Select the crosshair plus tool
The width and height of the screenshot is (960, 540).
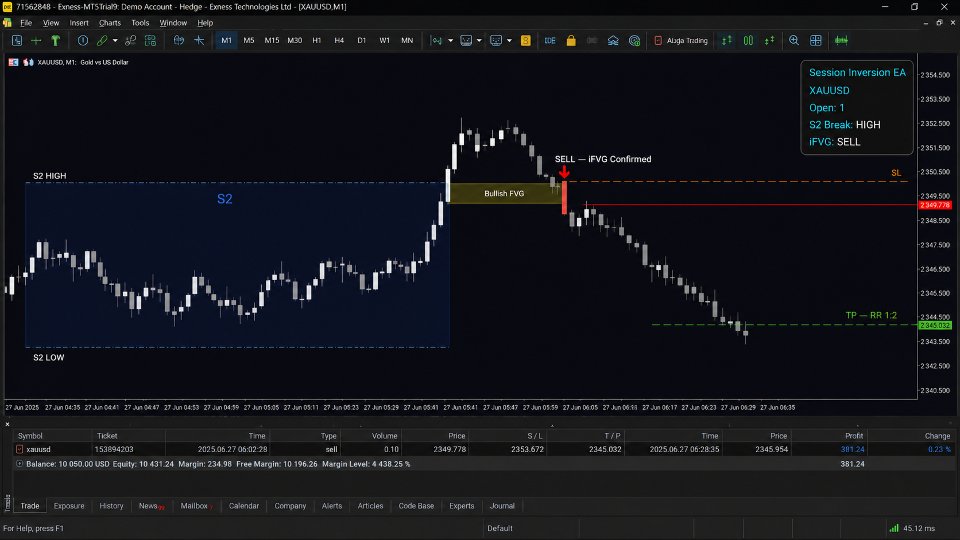(x=36, y=40)
